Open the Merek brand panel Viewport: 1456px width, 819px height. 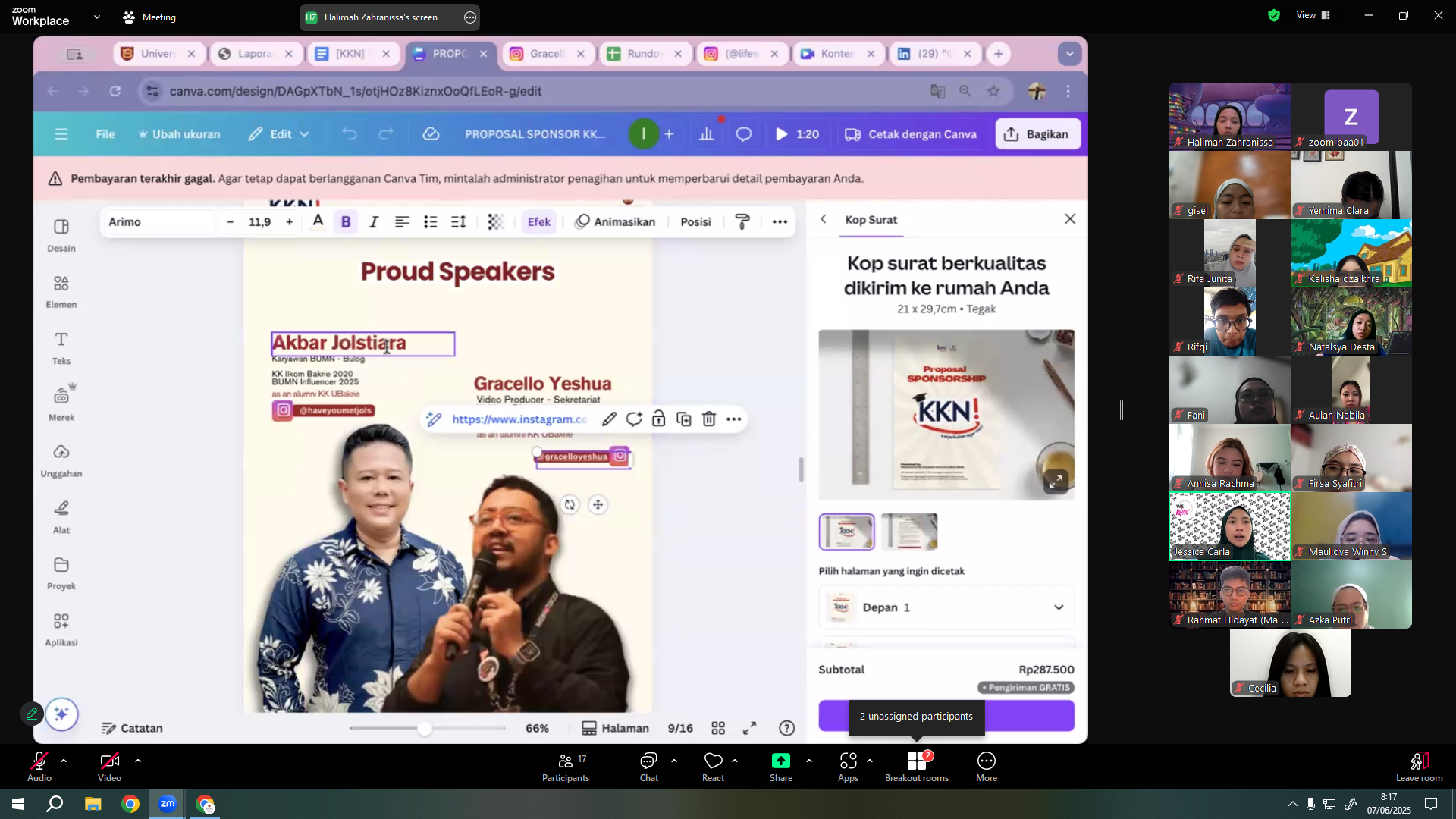61,404
